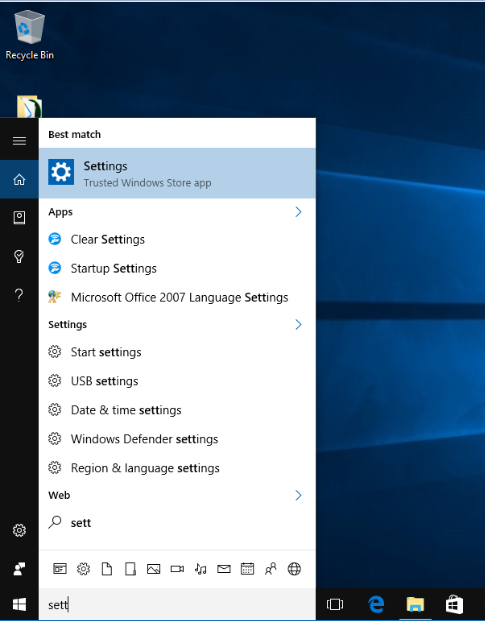Expand the hamburger menu in search sidebar

(19, 141)
